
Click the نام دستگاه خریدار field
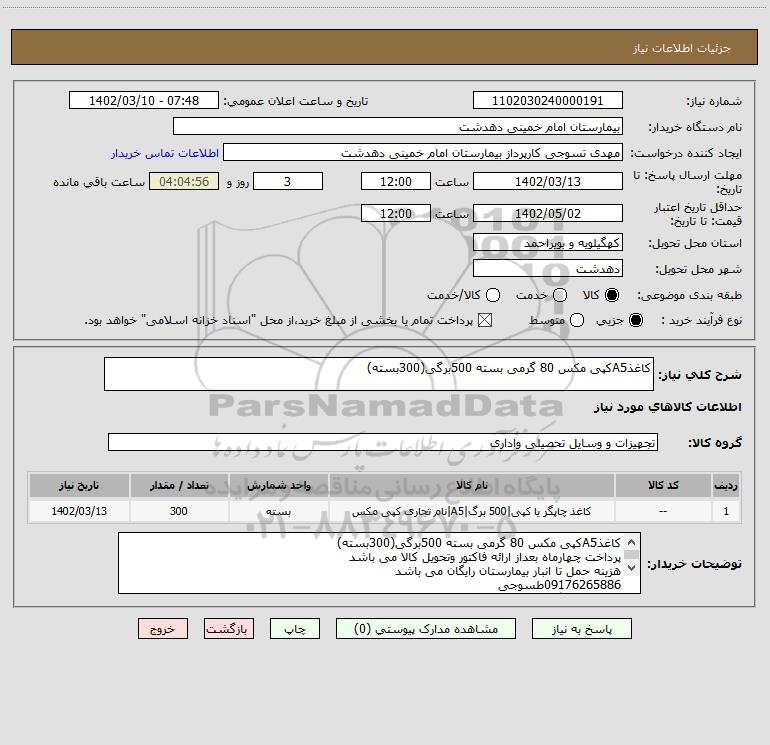(x=398, y=127)
